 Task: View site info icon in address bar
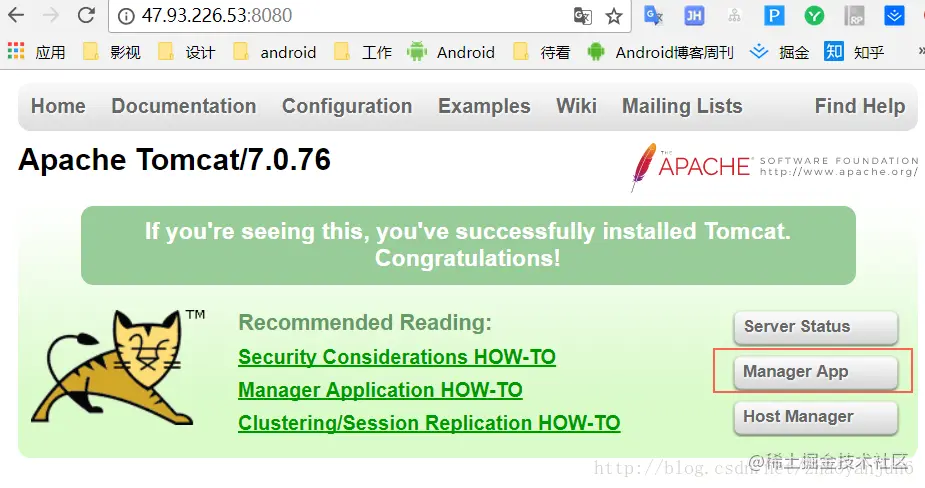pos(126,16)
